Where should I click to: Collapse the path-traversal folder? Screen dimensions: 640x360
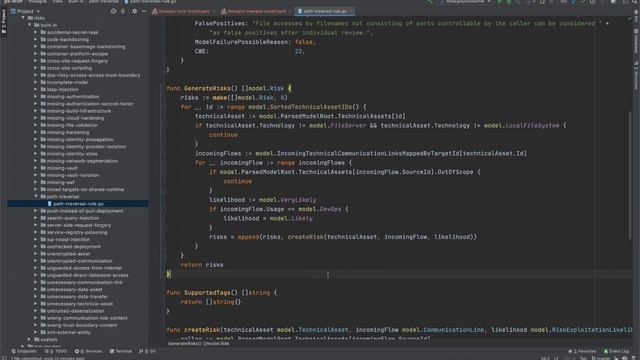[36, 196]
